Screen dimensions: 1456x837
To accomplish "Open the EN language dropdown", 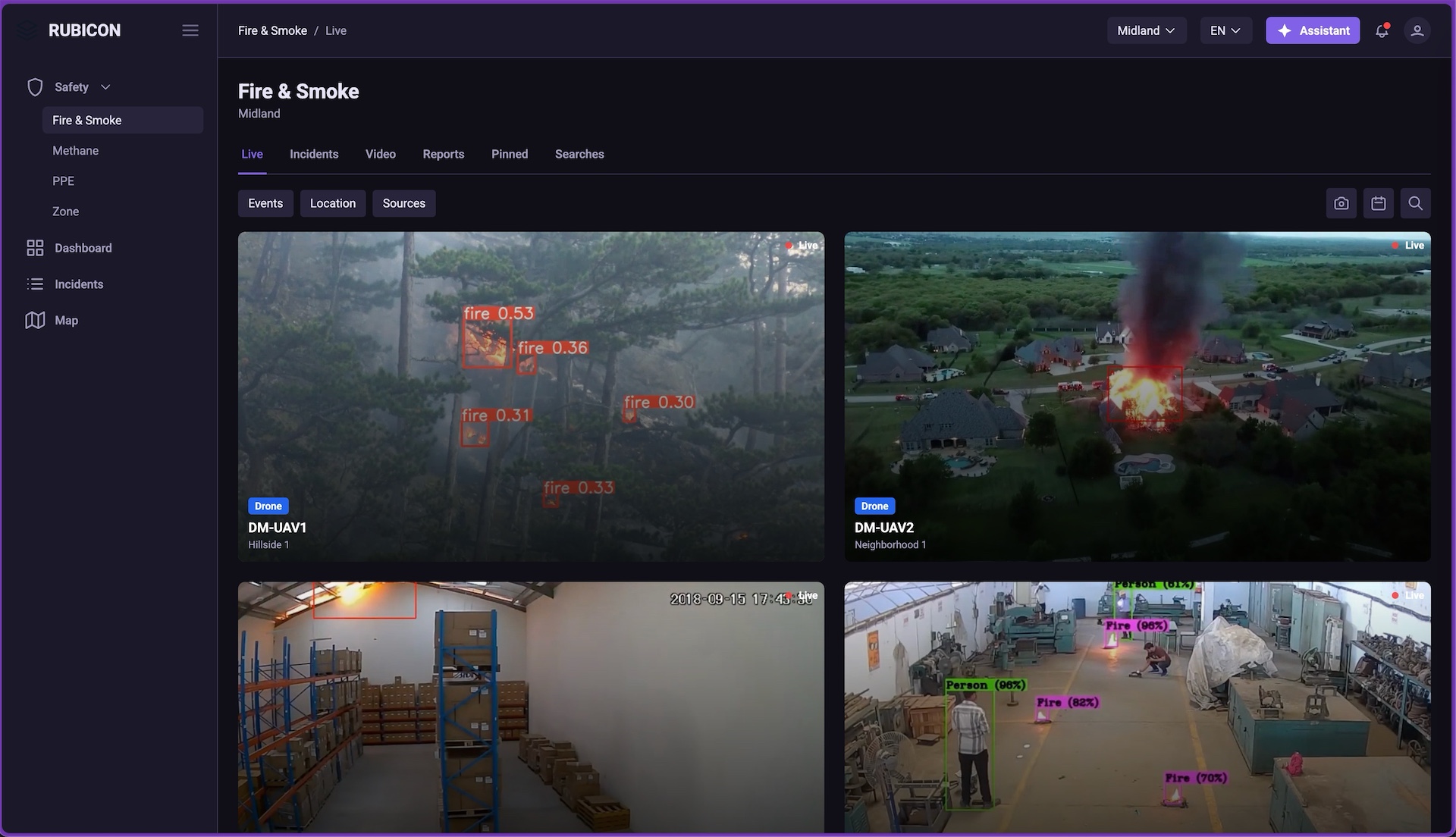I will (x=1225, y=30).
